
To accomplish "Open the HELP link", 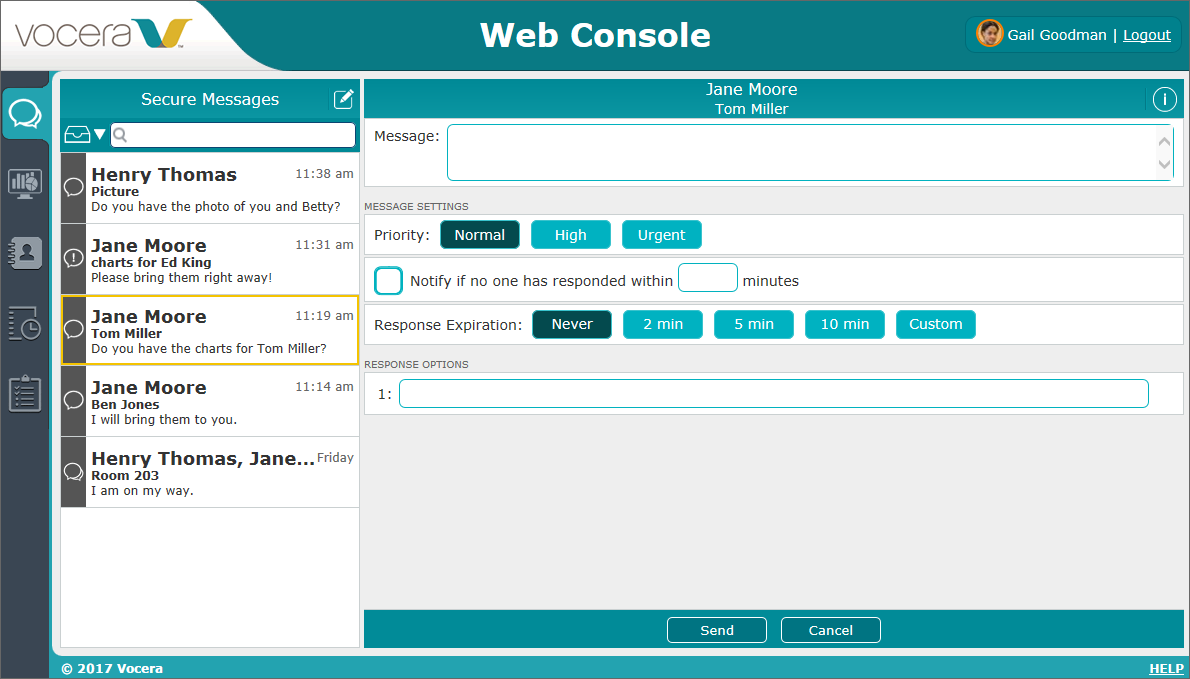I will coord(1166,668).
